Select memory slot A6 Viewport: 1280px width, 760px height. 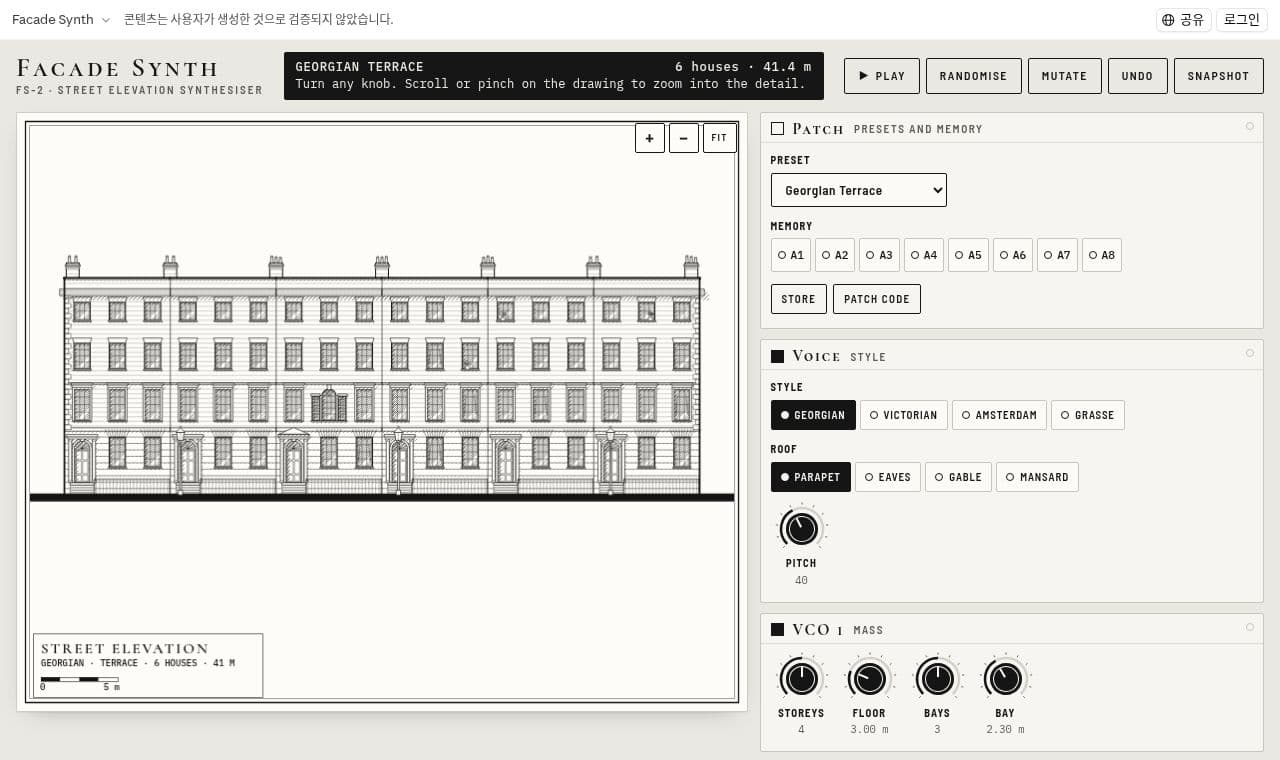[1012, 255]
